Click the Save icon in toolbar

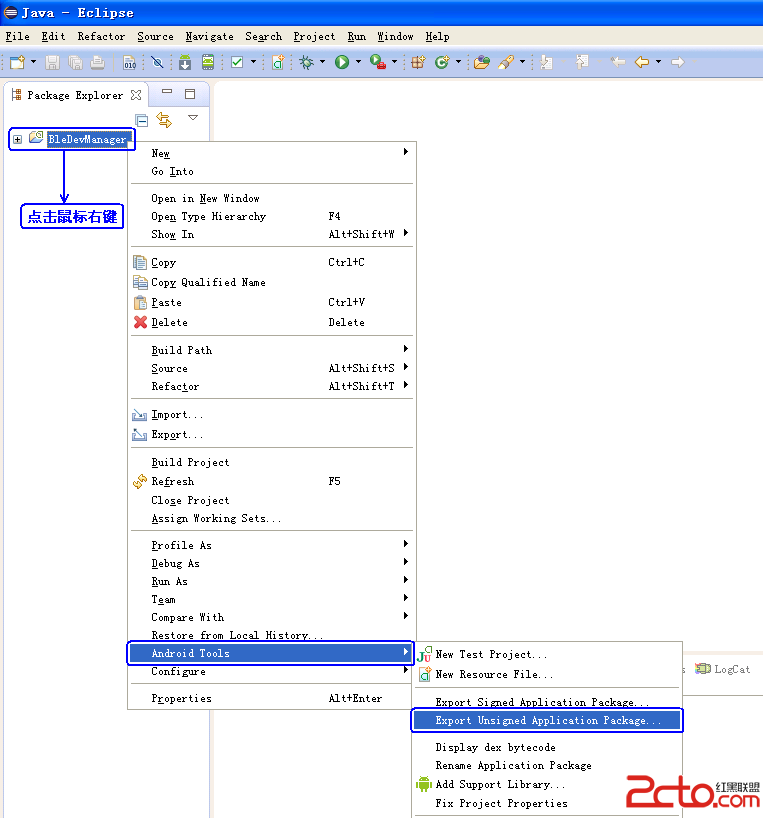pos(52,63)
